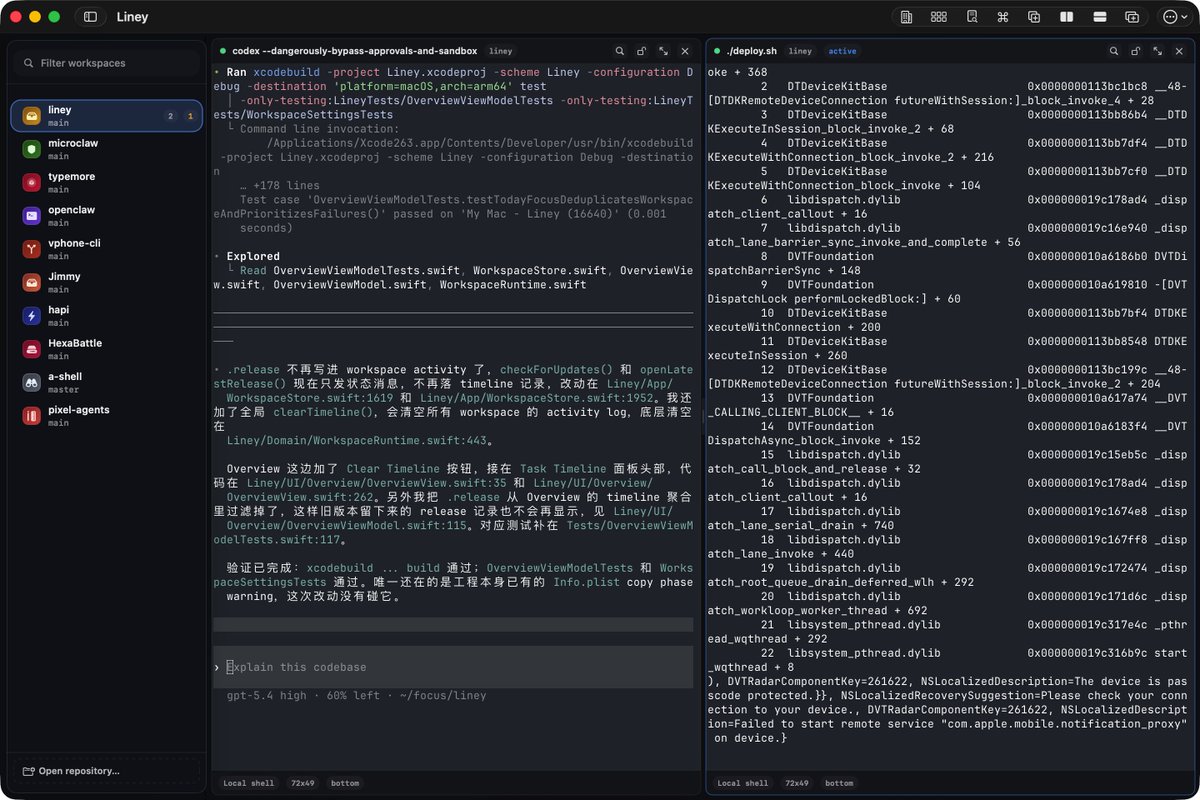Click the Tests/OverviewViewModelTests.swift:117 reference

(453, 533)
